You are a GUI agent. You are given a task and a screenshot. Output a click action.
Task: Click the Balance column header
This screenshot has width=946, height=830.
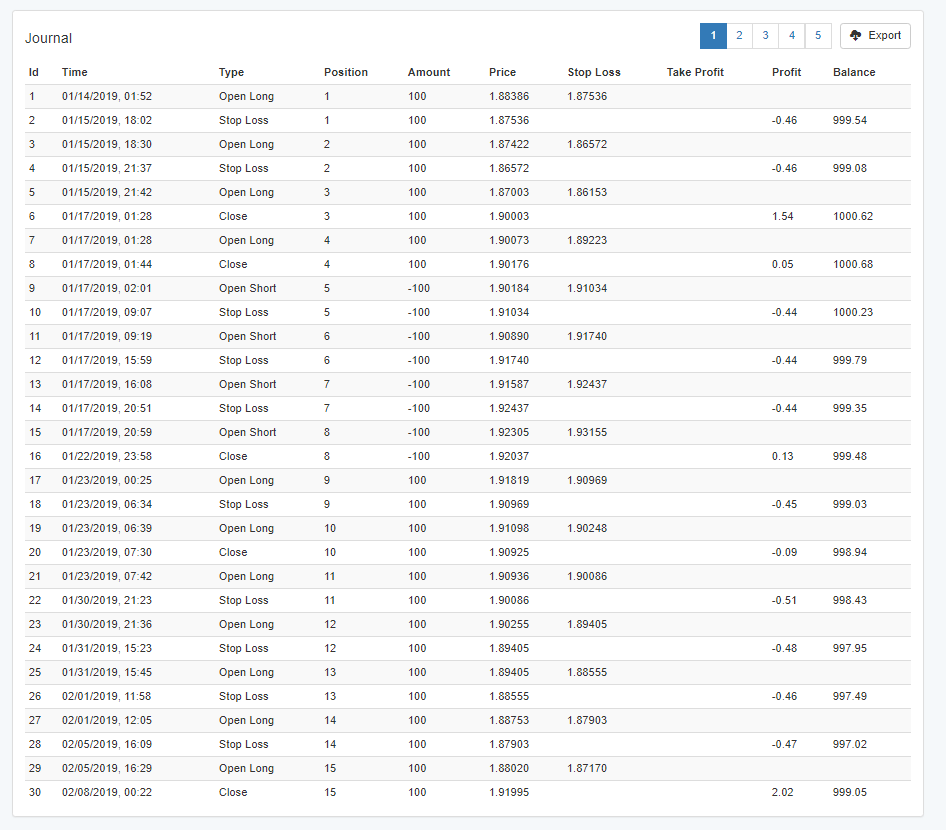[x=854, y=72]
